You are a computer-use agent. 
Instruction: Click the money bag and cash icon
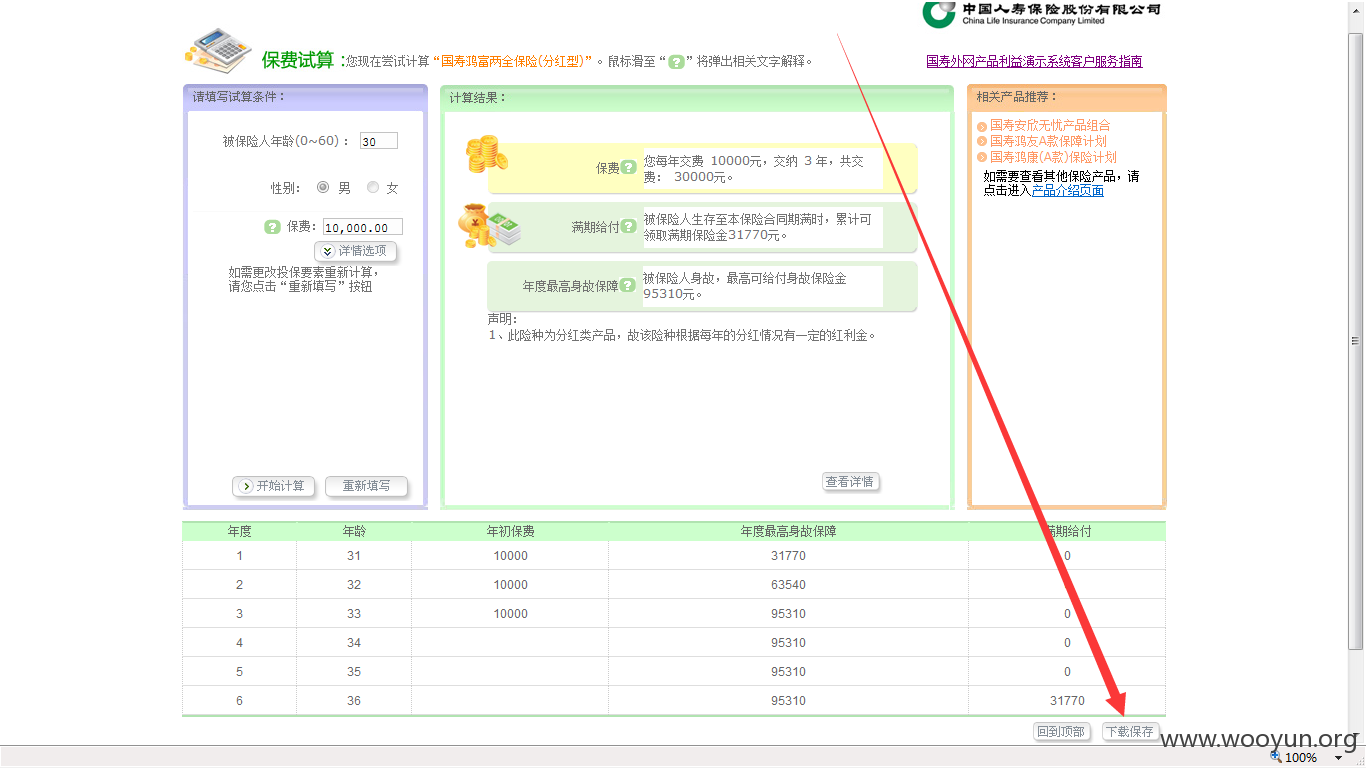[490, 226]
